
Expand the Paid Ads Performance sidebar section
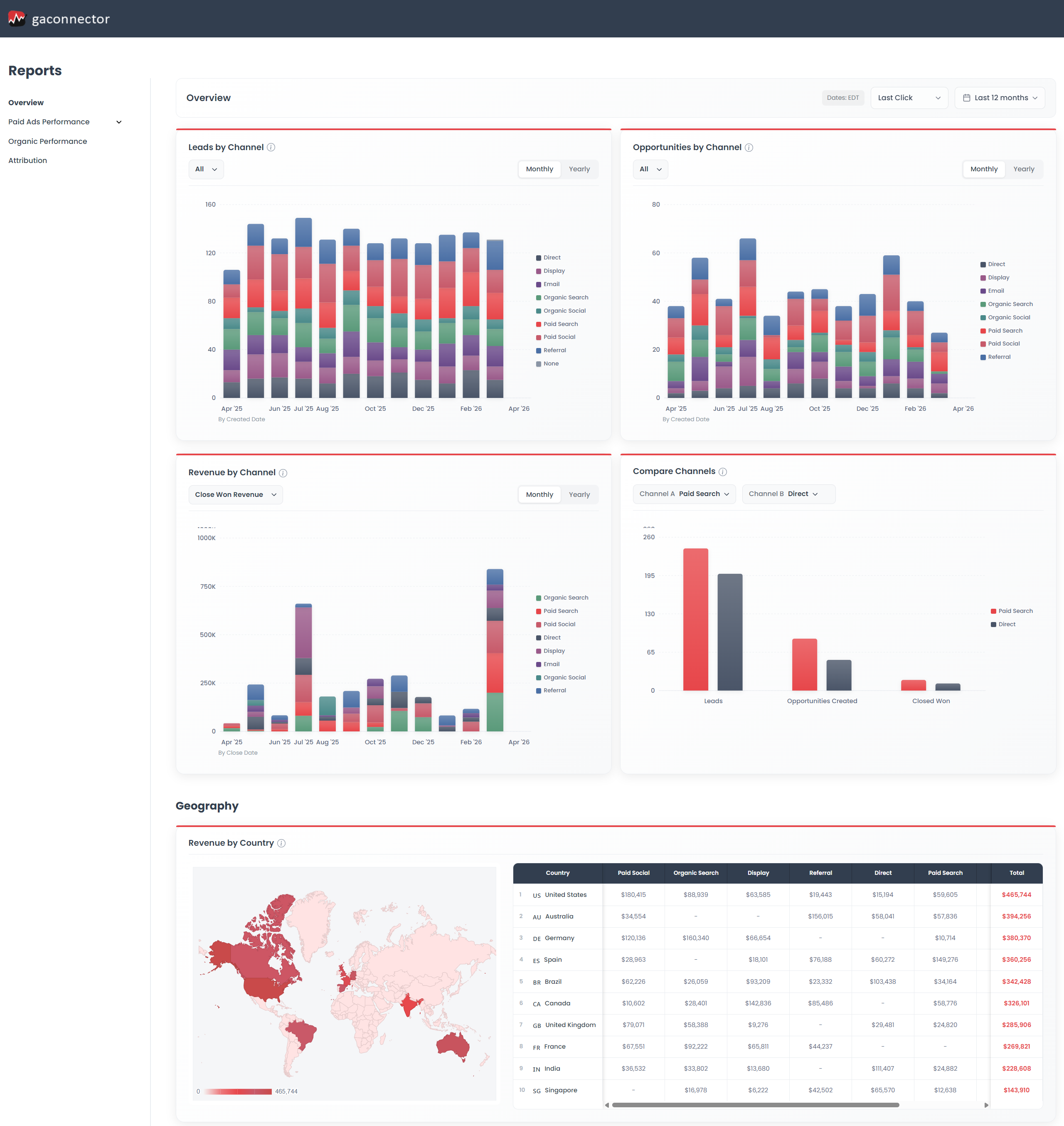pos(118,121)
